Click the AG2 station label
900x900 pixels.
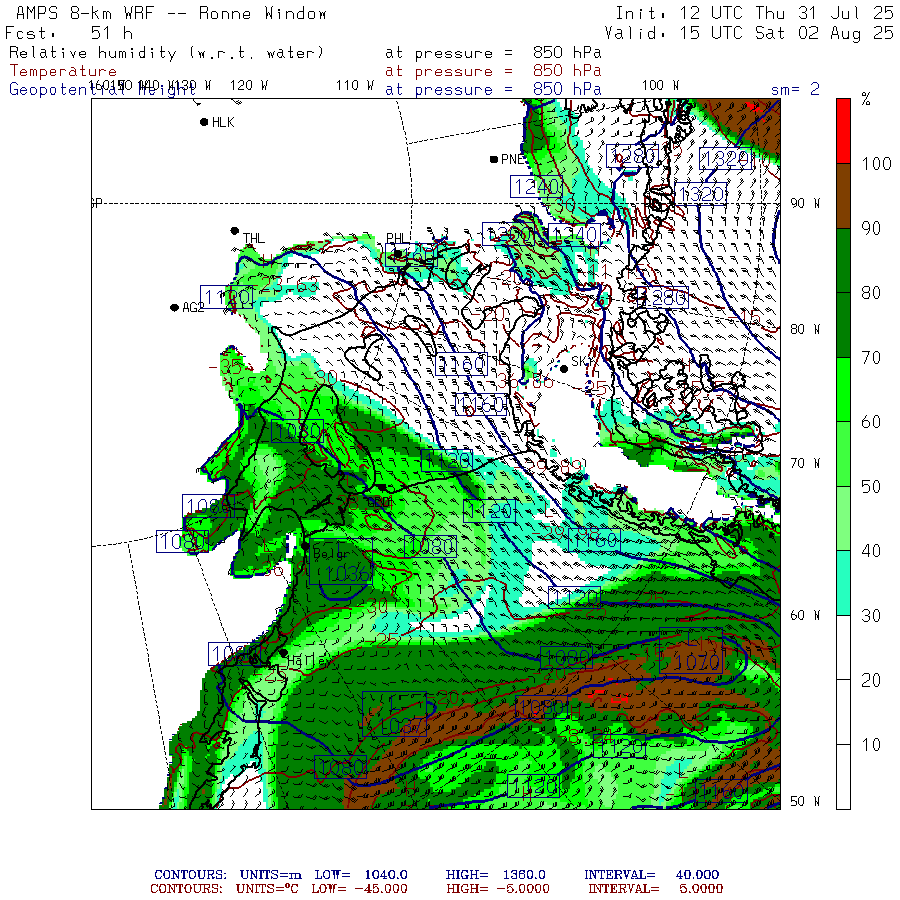[193, 308]
